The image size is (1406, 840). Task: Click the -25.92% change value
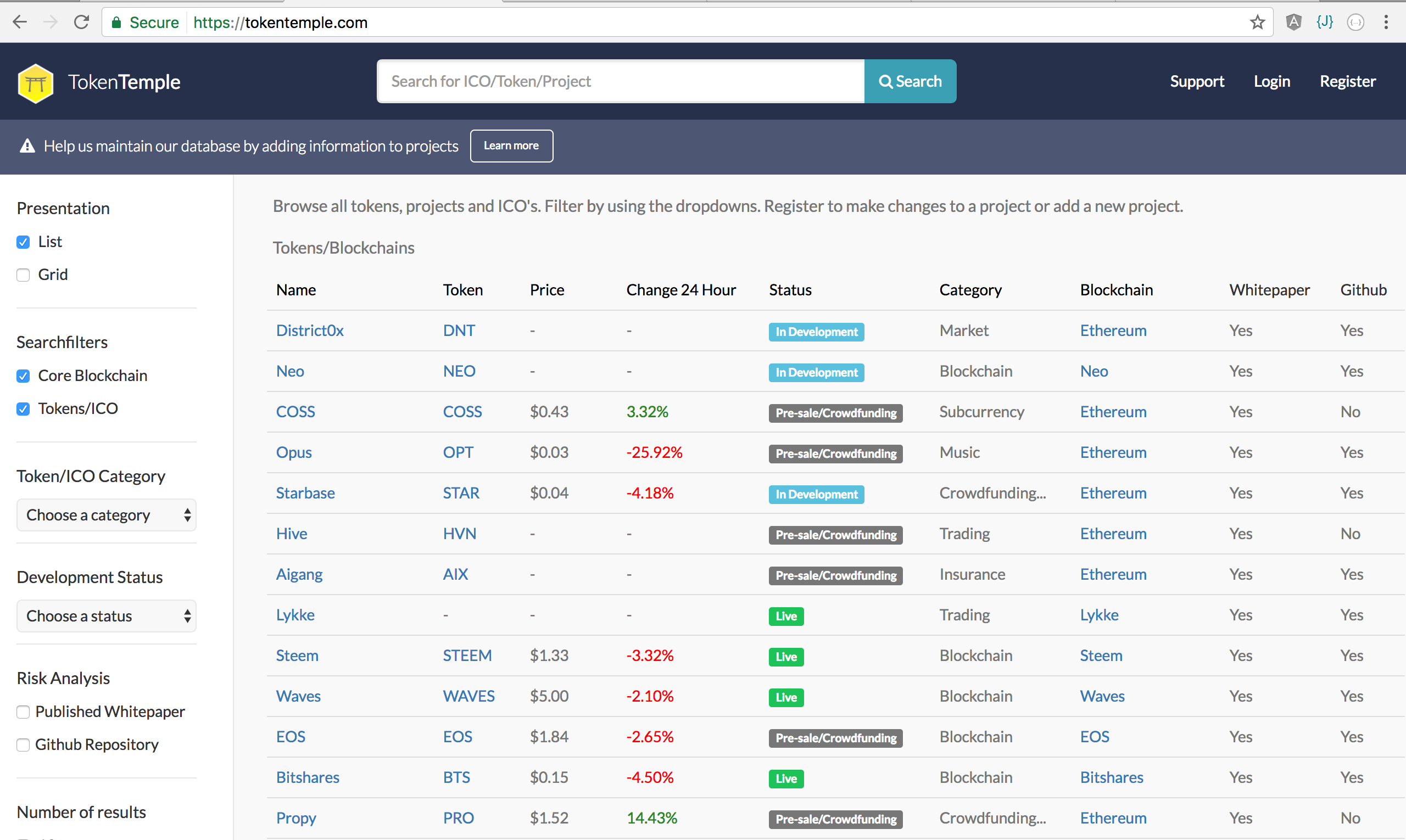click(x=654, y=453)
